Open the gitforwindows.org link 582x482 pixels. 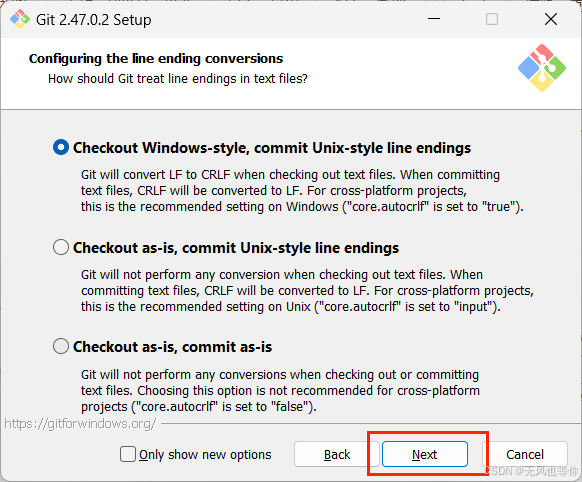tap(80, 423)
